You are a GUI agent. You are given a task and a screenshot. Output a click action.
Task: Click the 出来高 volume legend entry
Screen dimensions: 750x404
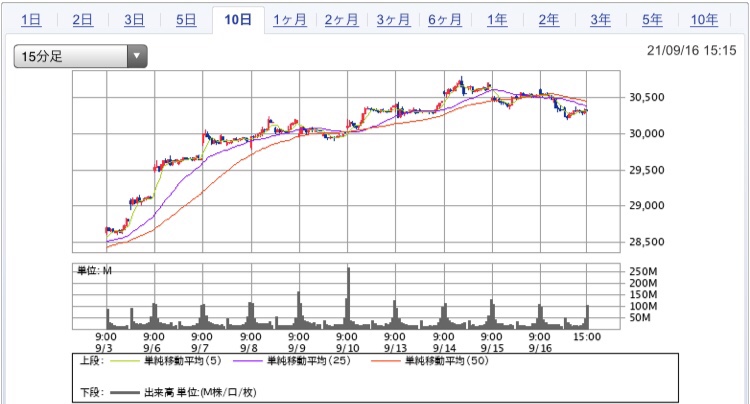coord(200,393)
